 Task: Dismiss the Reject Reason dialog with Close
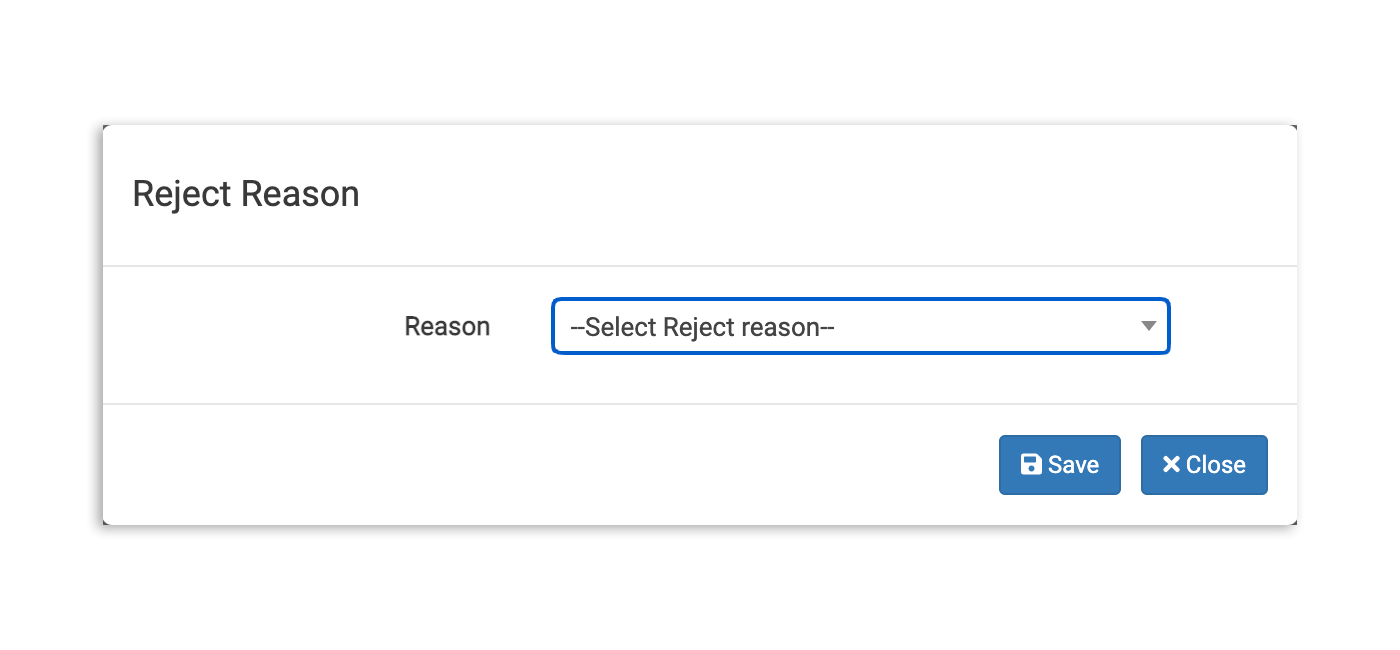(x=1204, y=465)
